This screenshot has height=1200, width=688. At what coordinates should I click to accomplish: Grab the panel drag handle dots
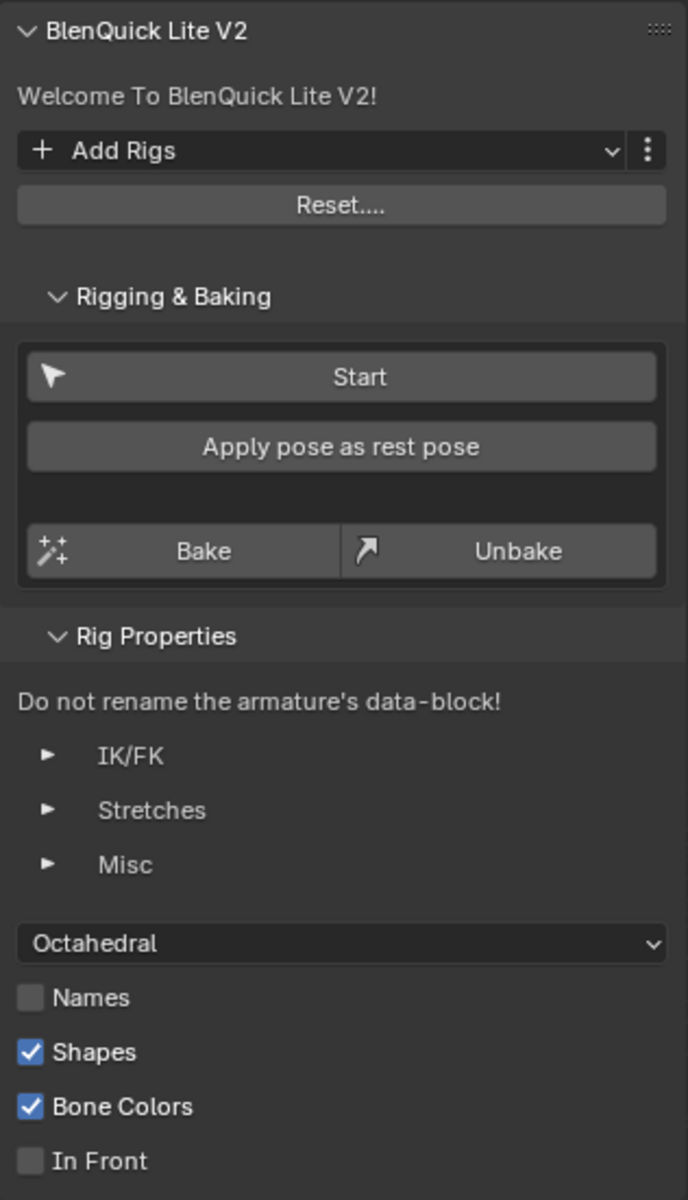[x=659, y=30]
